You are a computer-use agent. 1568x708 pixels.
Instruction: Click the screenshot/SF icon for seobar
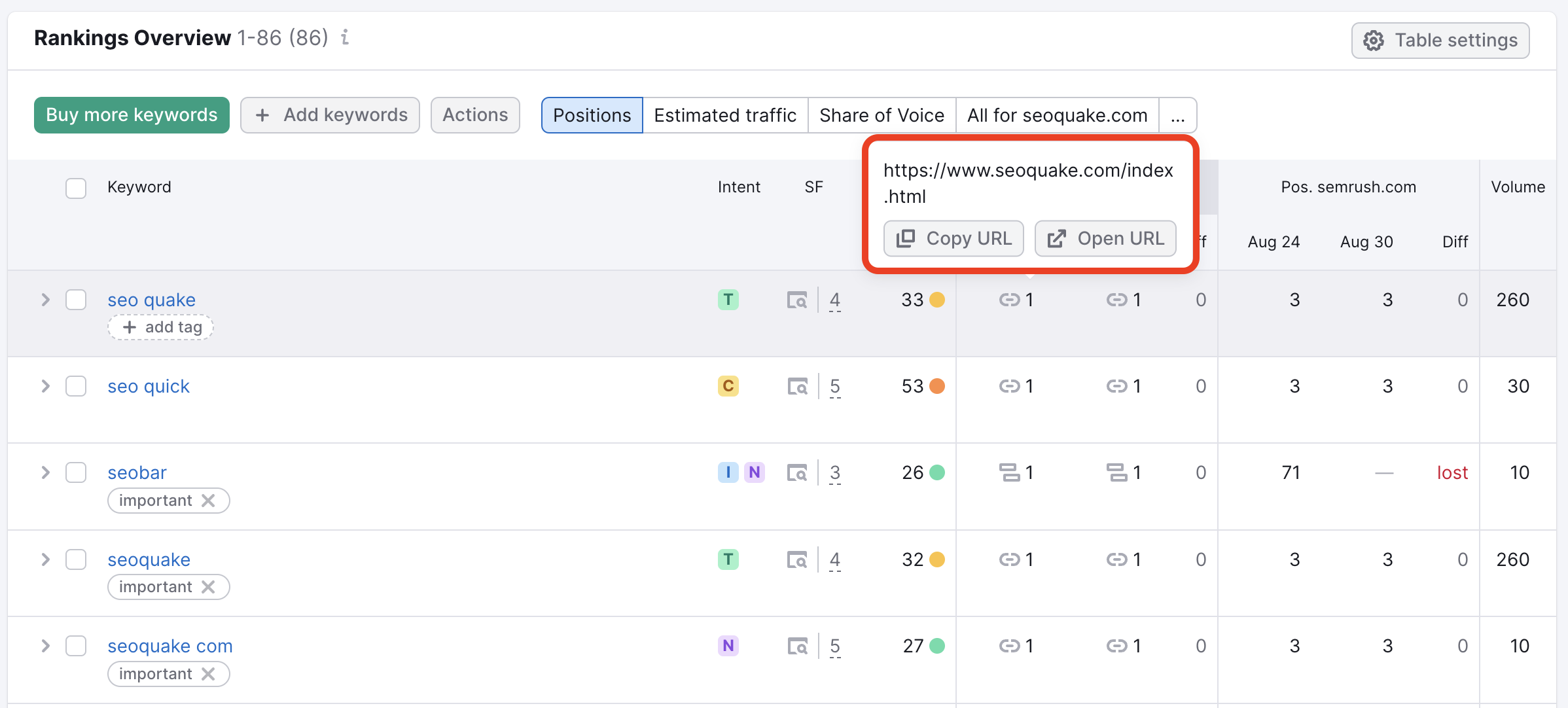click(x=800, y=472)
